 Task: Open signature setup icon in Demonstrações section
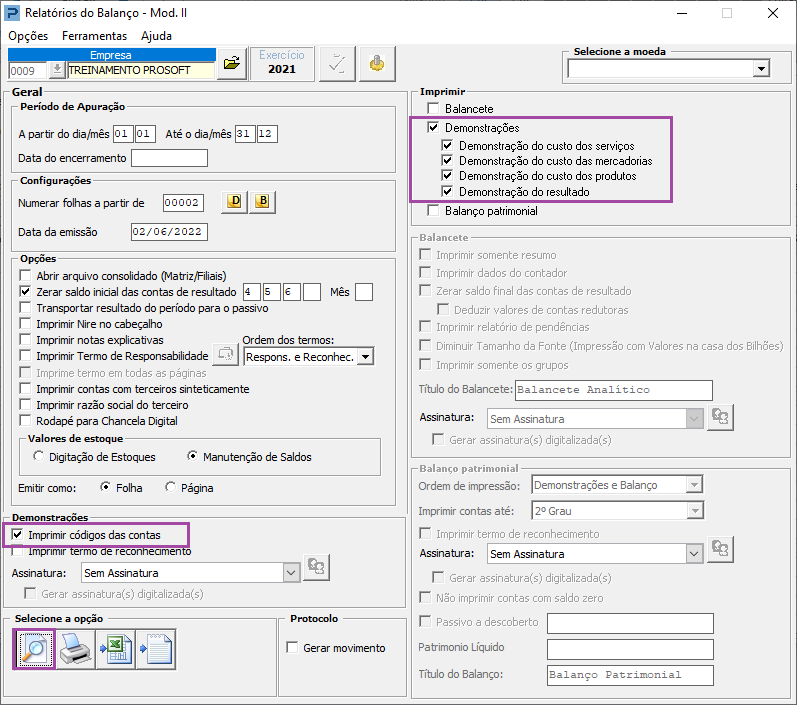tap(316, 567)
